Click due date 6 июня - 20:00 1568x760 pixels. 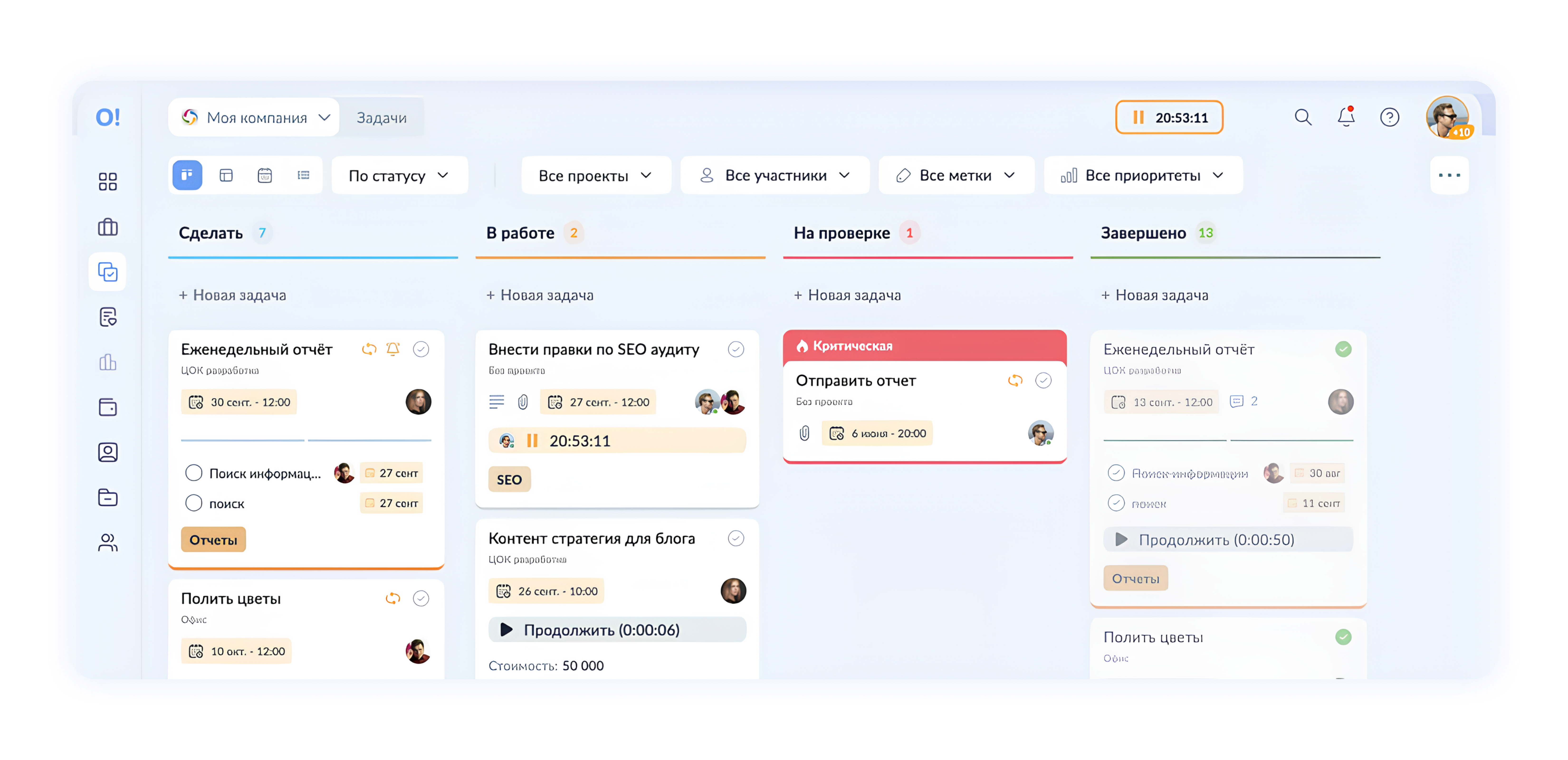[x=877, y=433]
